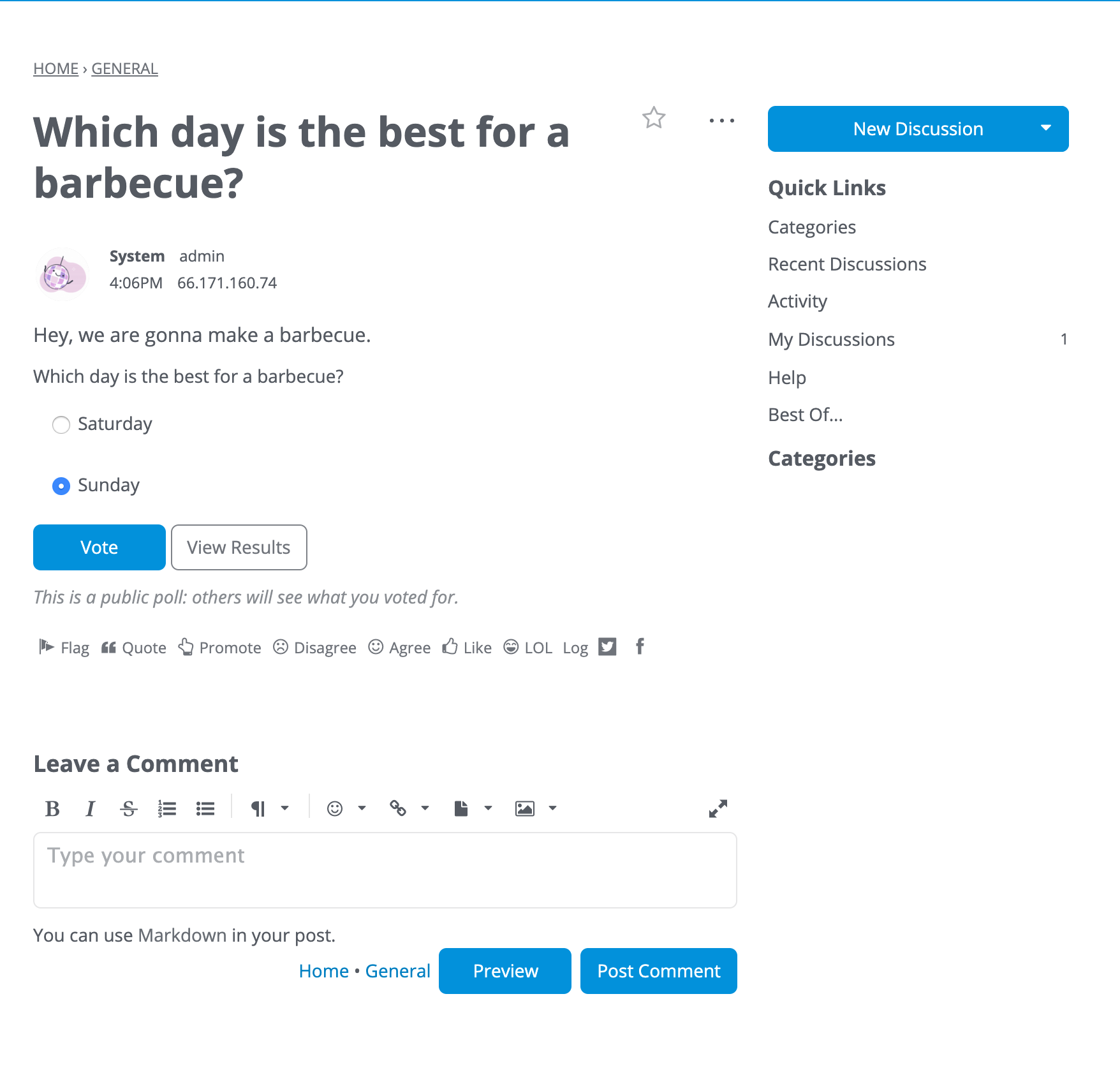Share the poll on Twitter
This screenshot has width=1120, height=1068.
608,647
